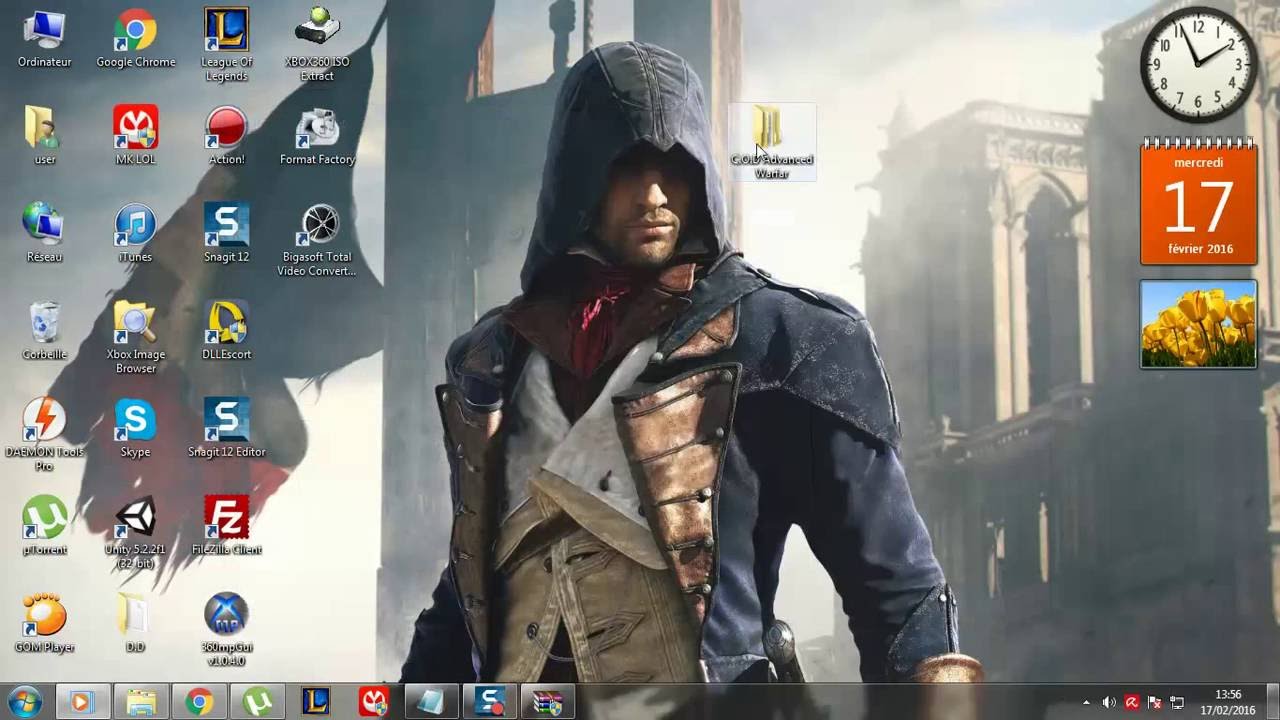
Task: Select the DLLEscort desktop shortcut
Action: [x=226, y=332]
